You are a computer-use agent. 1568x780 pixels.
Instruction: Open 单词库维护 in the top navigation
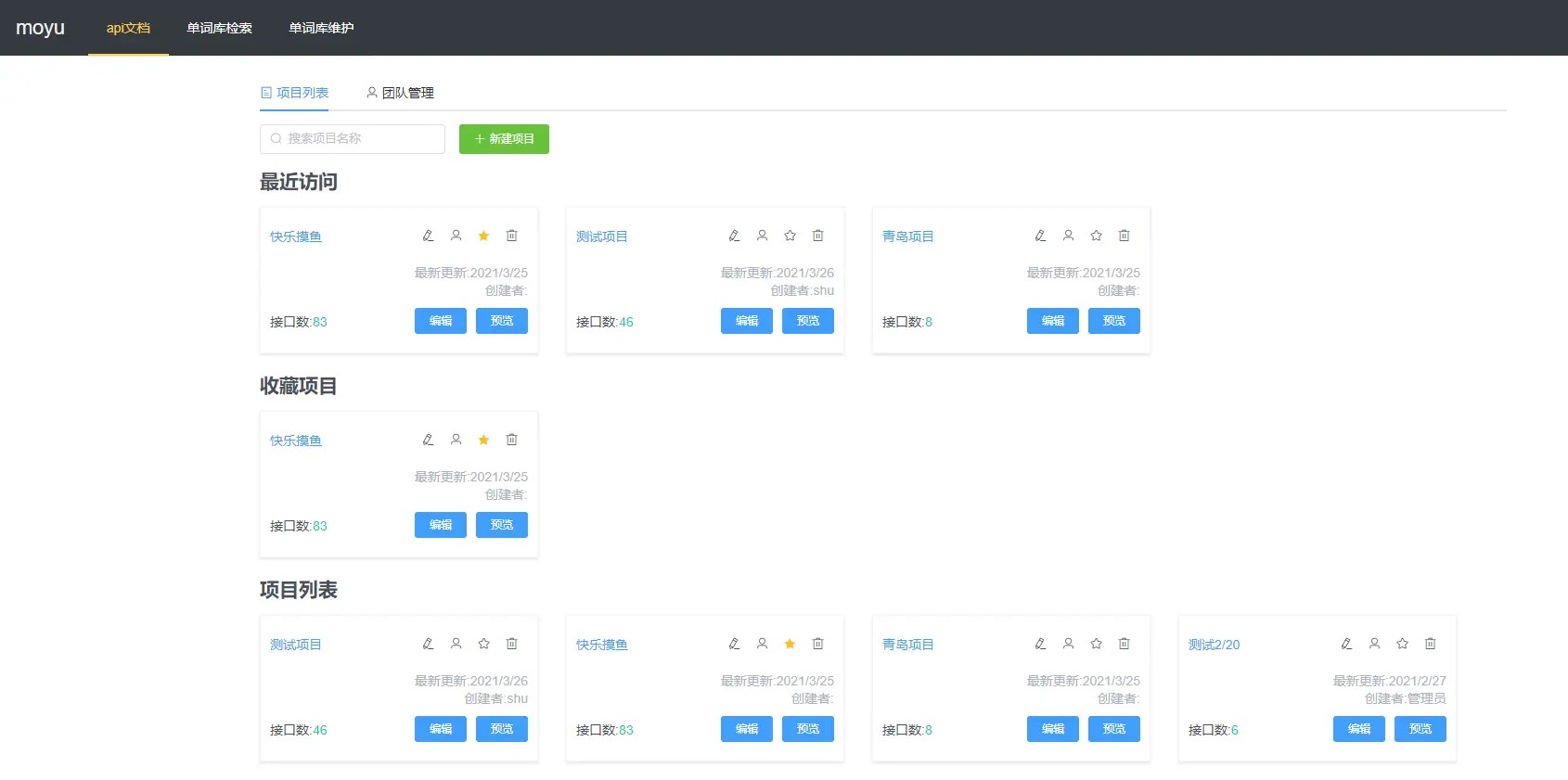coord(321,28)
